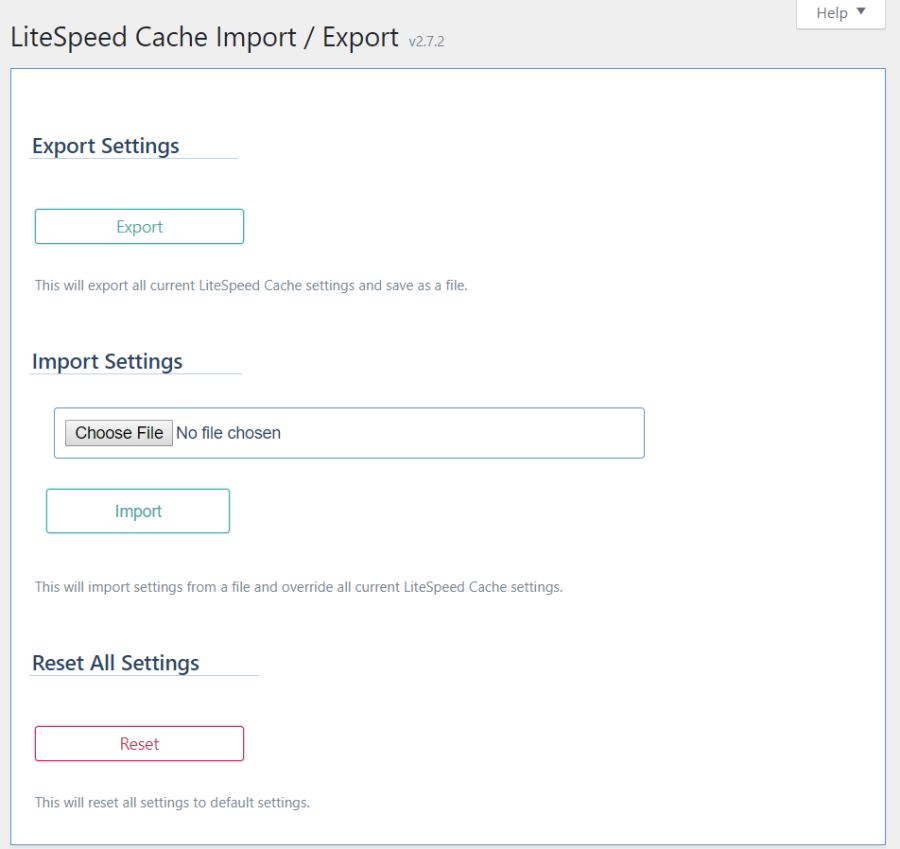Image resolution: width=900 pixels, height=849 pixels.
Task: Click the Export settings button
Action: (139, 227)
